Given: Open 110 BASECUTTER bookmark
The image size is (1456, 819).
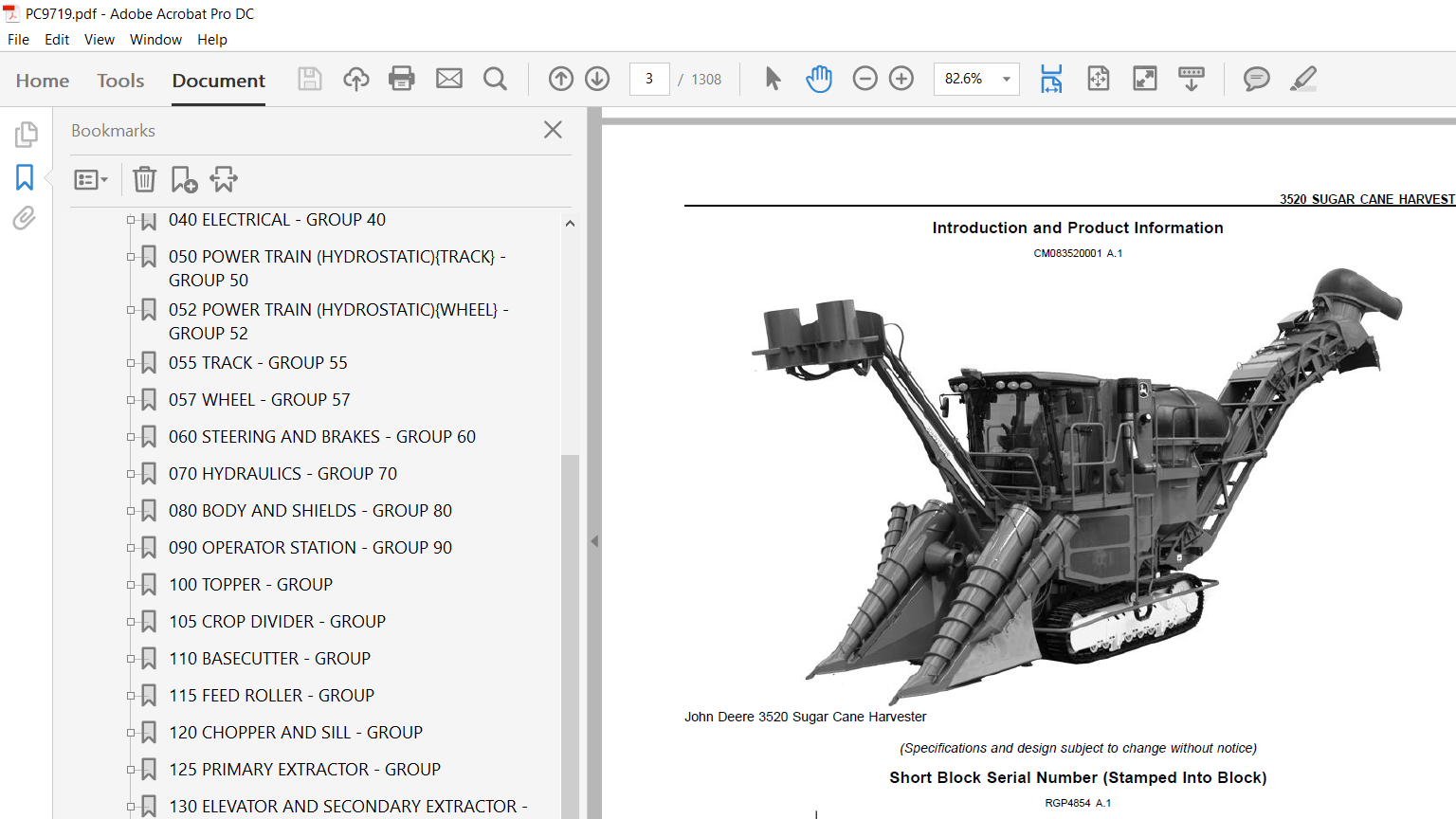Looking at the screenshot, I should coord(269,659).
